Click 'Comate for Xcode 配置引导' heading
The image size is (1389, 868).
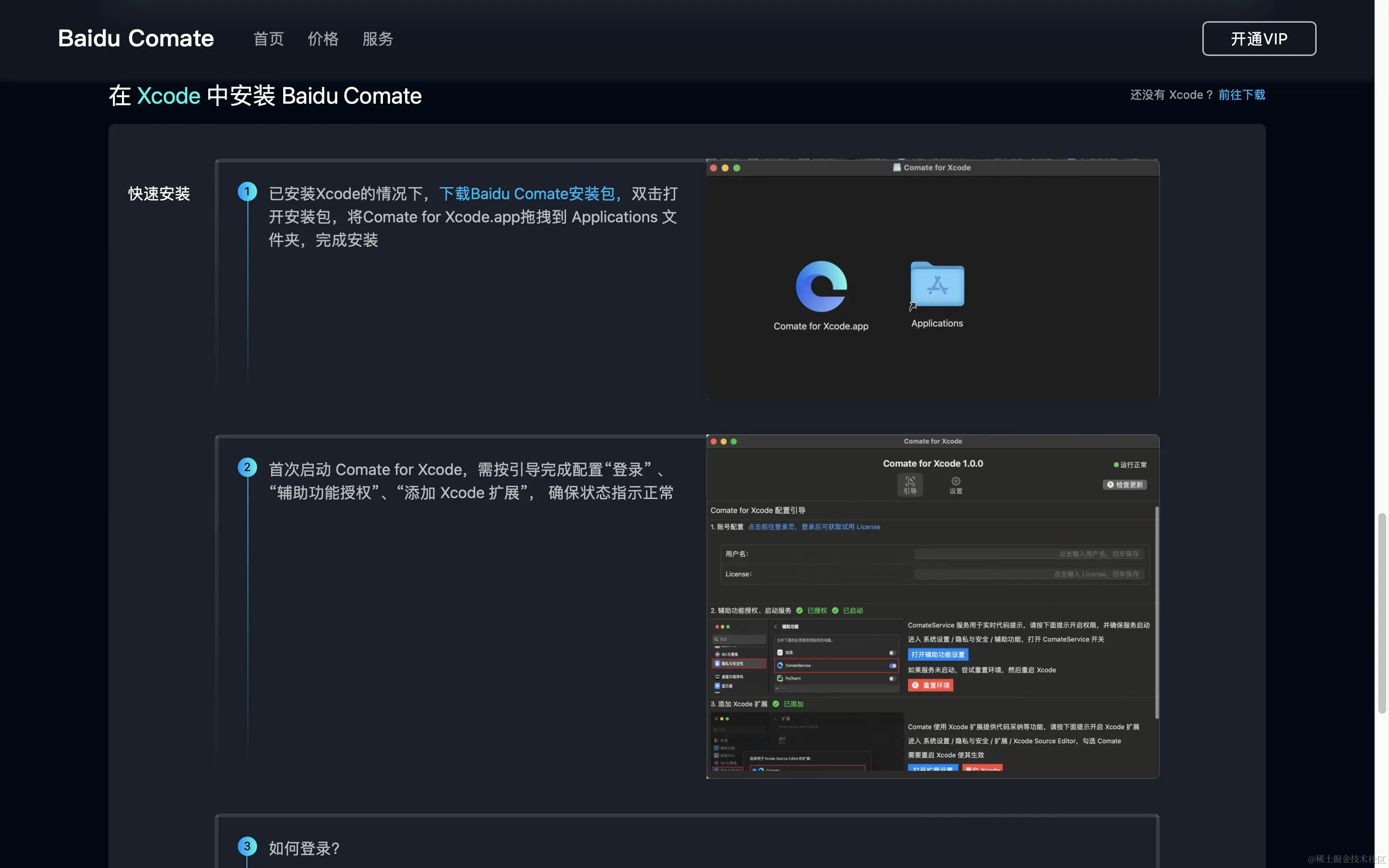pos(758,510)
